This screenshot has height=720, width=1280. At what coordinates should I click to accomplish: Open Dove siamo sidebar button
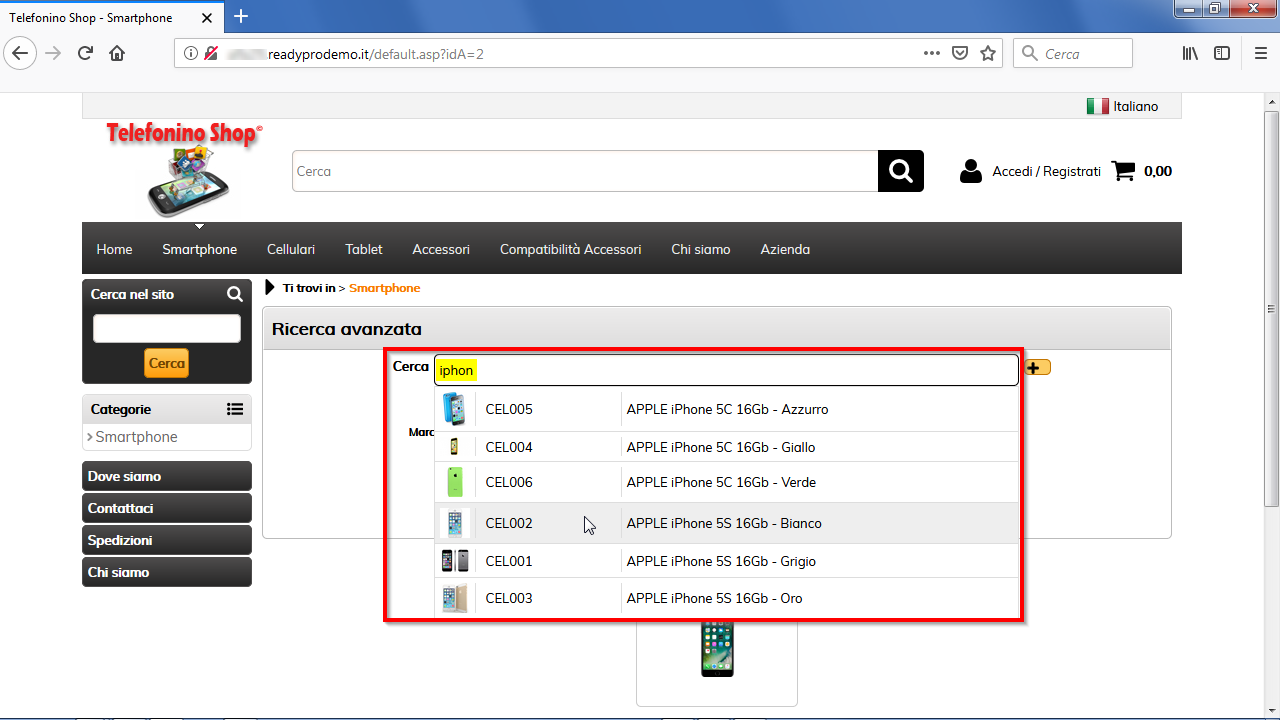[x=167, y=476]
